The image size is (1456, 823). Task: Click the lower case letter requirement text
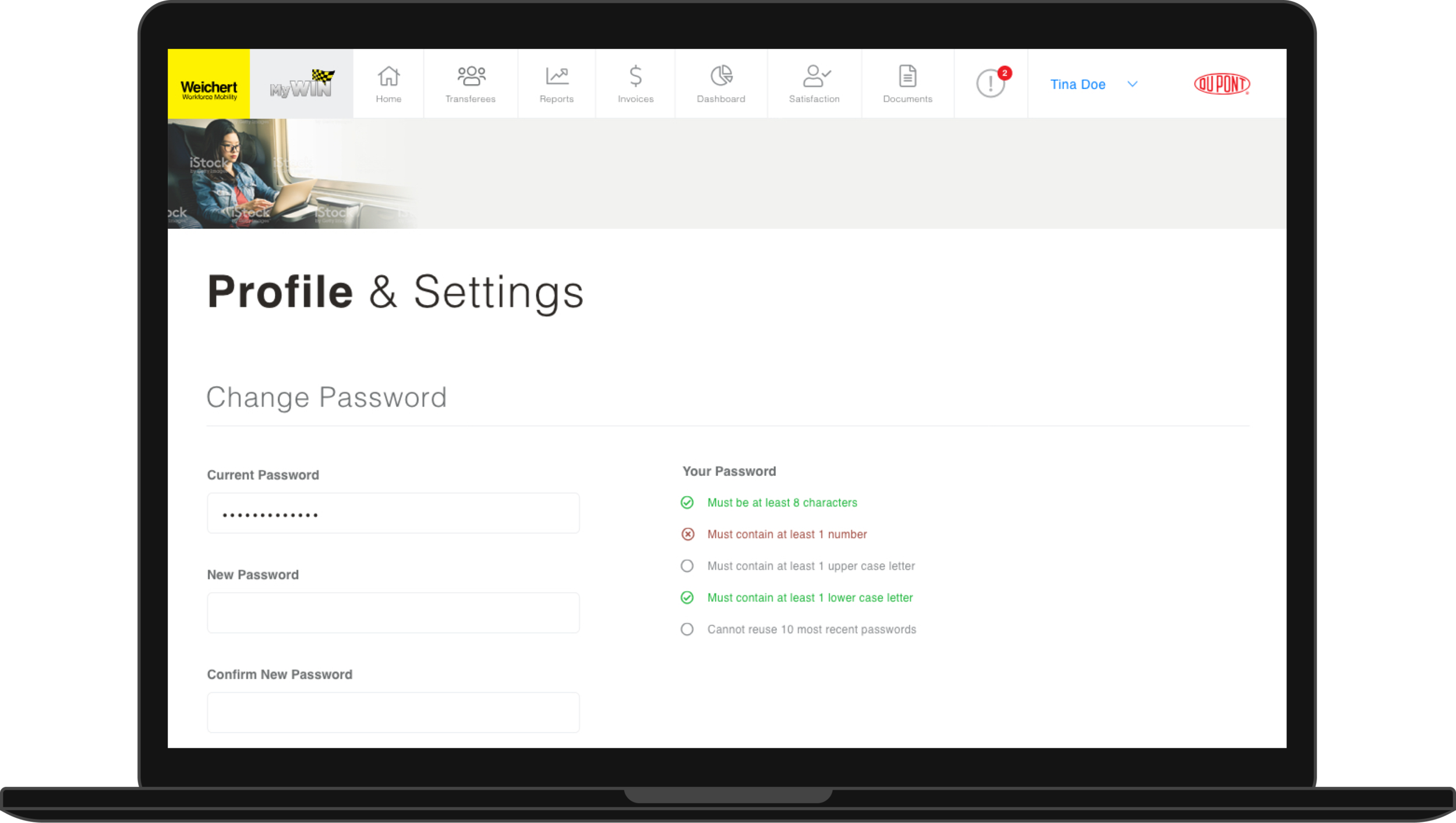[x=810, y=598]
